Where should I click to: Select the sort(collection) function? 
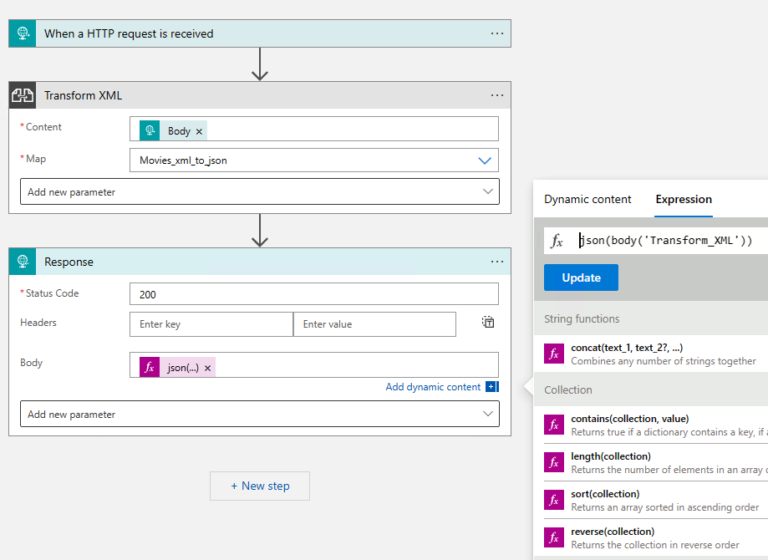tap(656, 500)
